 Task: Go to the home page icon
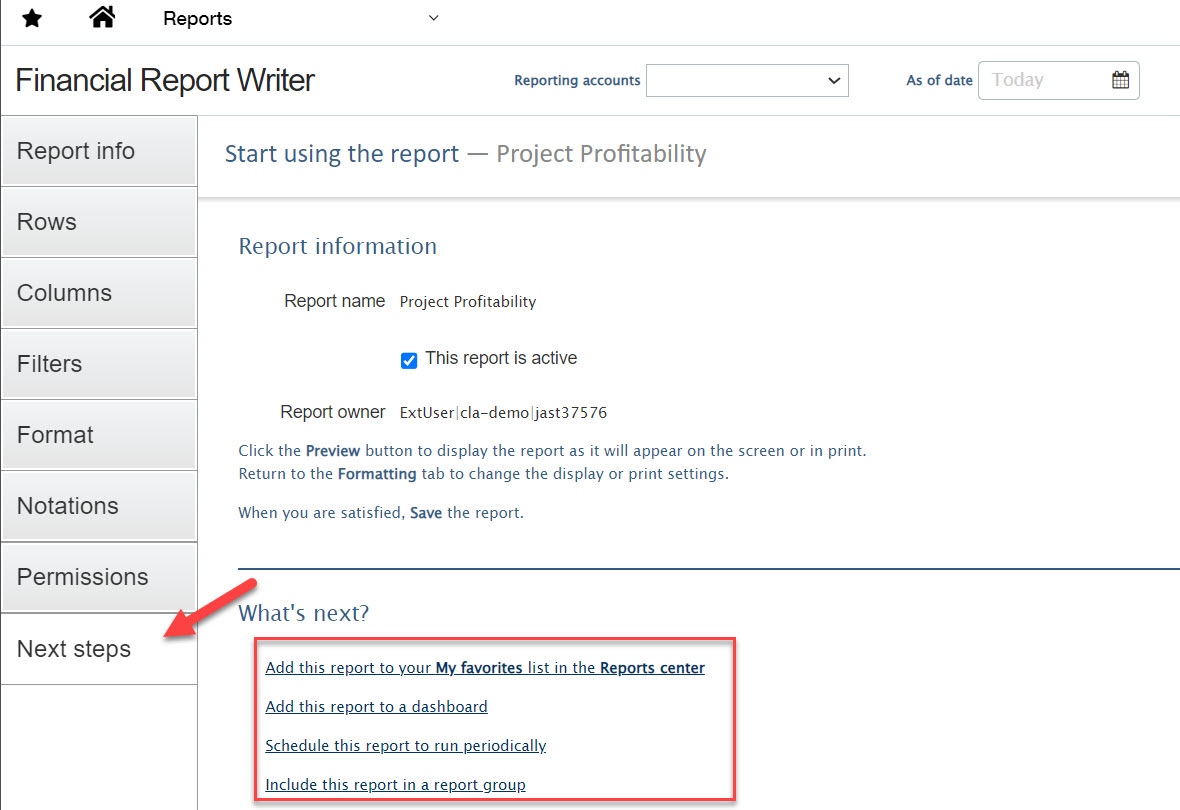[x=102, y=18]
